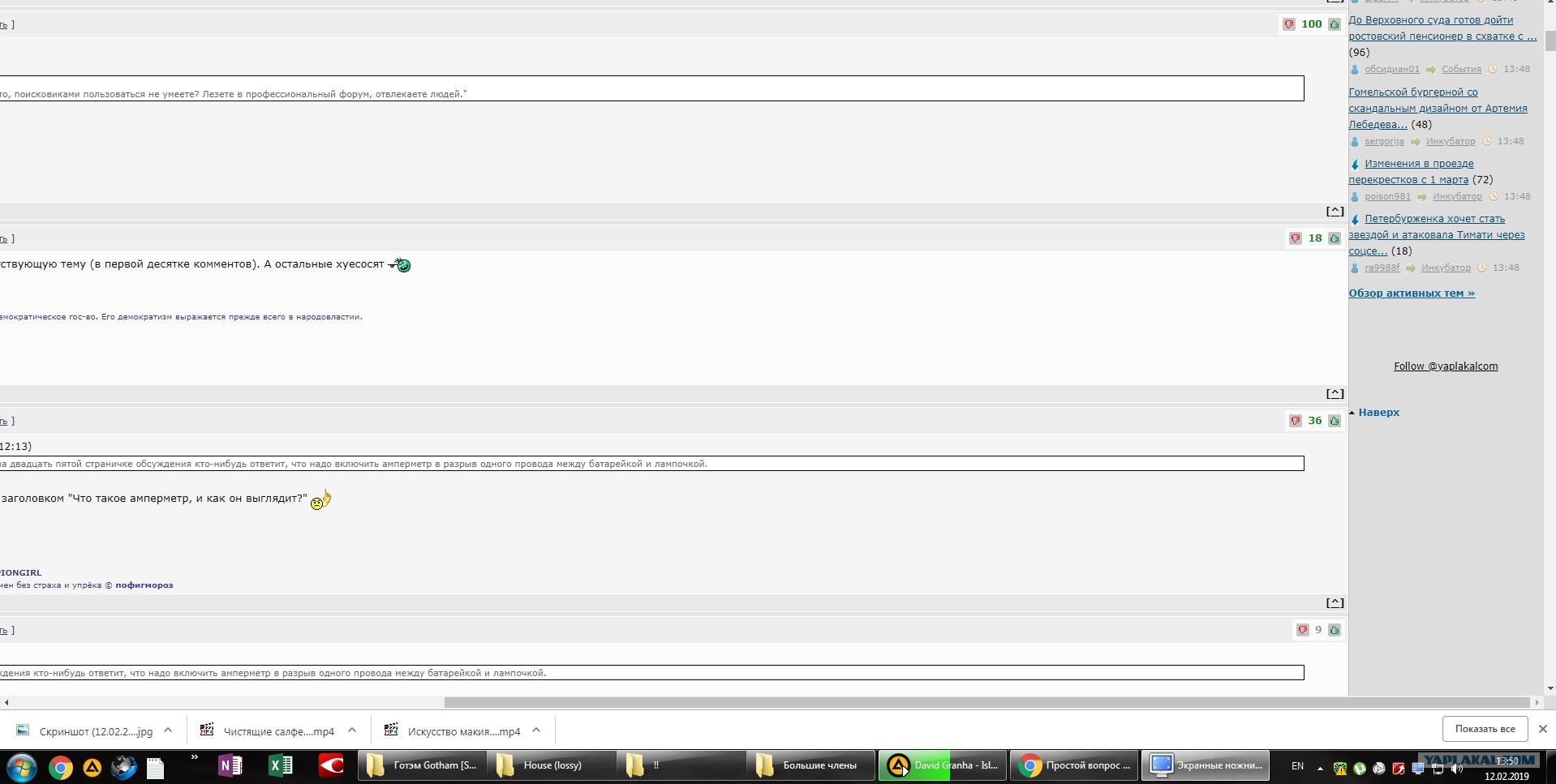This screenshot has height=784, width=1556.
Task: Open the volume control in system tray
Action: [x=1457, y=769]
